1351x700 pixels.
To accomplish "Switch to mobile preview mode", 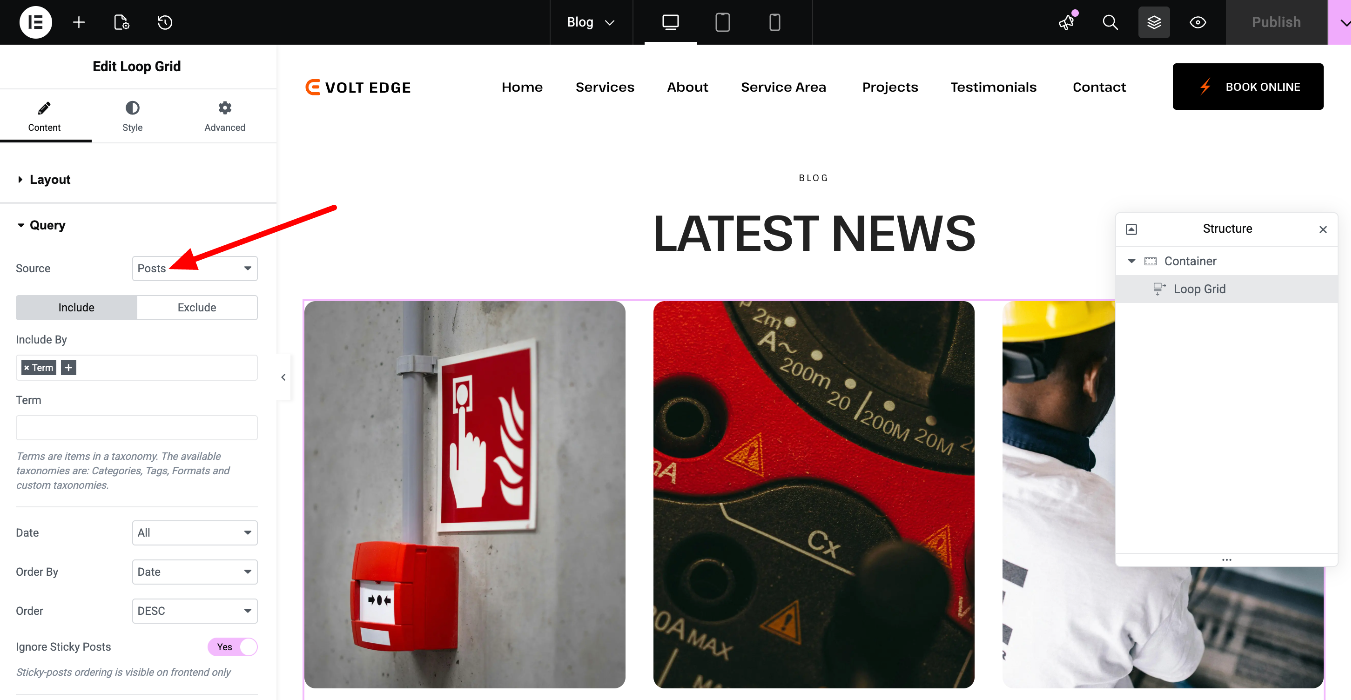I will (775, 22).
